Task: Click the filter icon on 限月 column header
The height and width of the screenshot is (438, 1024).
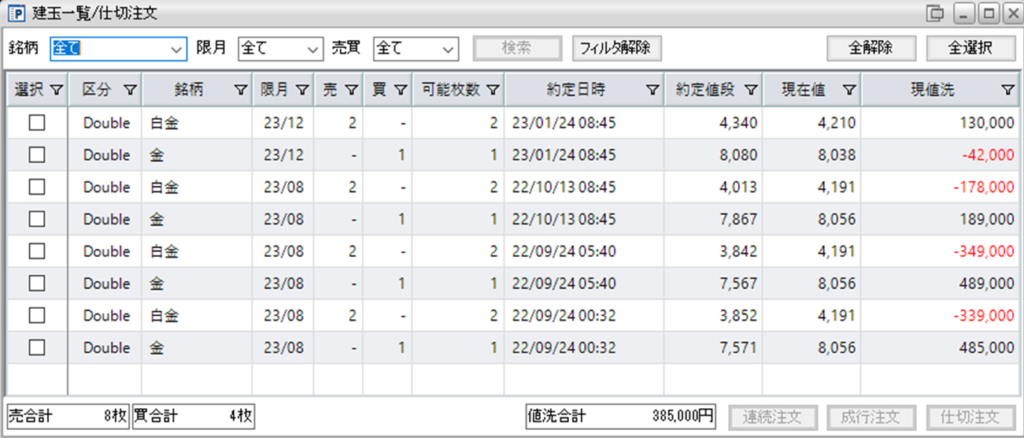Action: click(x=302, y=91)
